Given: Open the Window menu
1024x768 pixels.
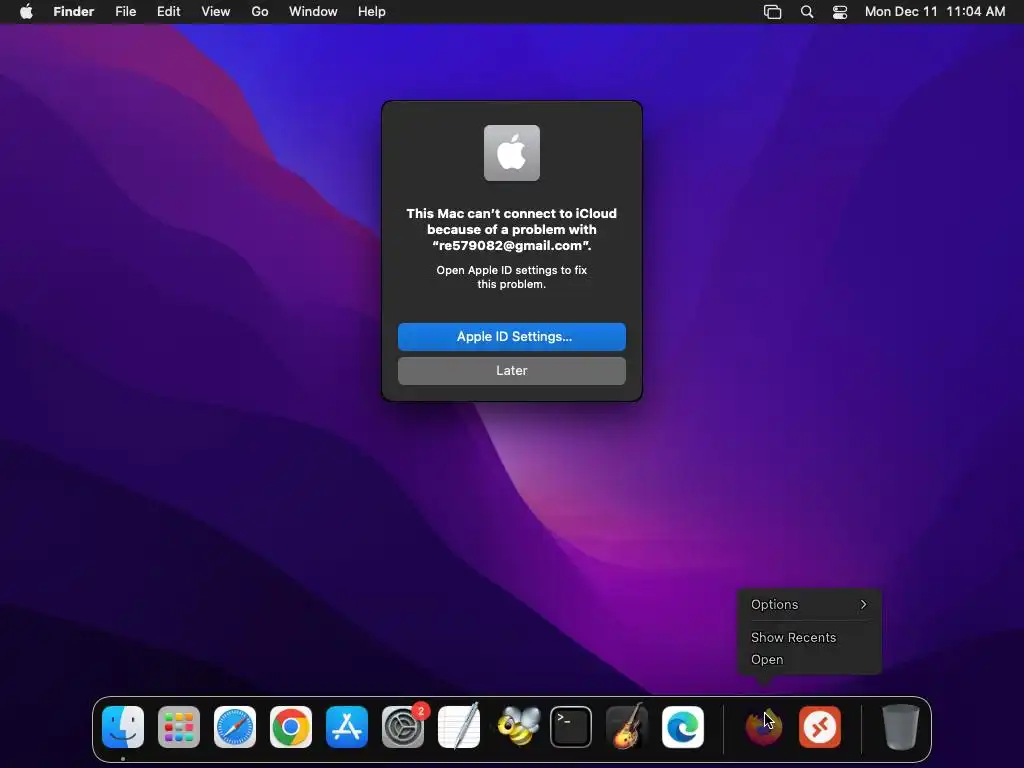Looking at the screenshot, I should pos(313,12).
